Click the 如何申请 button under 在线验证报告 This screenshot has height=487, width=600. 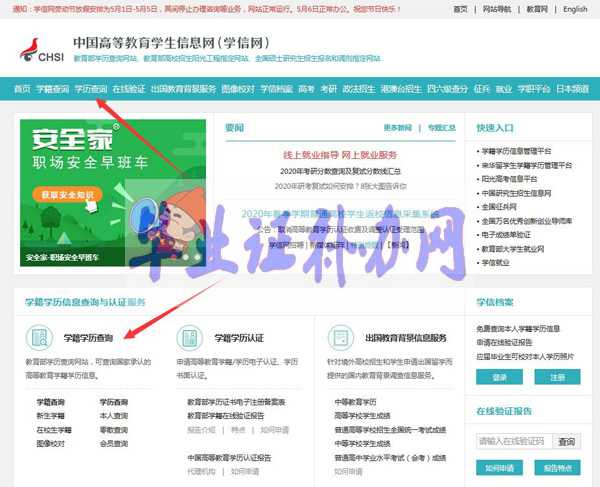(x=499, y=468)
